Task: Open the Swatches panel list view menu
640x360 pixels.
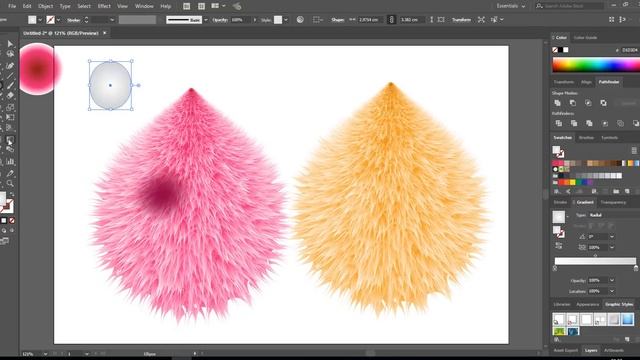Action: click(634, 151)
